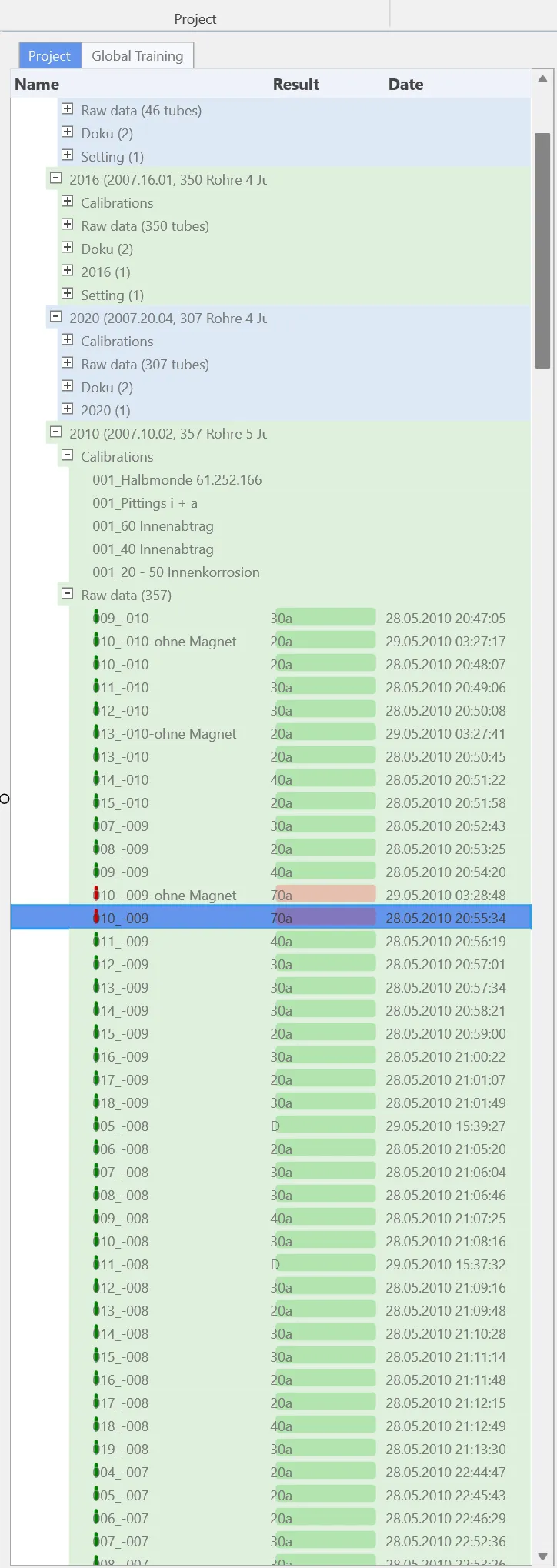Image resolution: width=557 pixels, height=1568 pixels.
Task: Click the tube icon next to 15_-010
Action: 96,802
